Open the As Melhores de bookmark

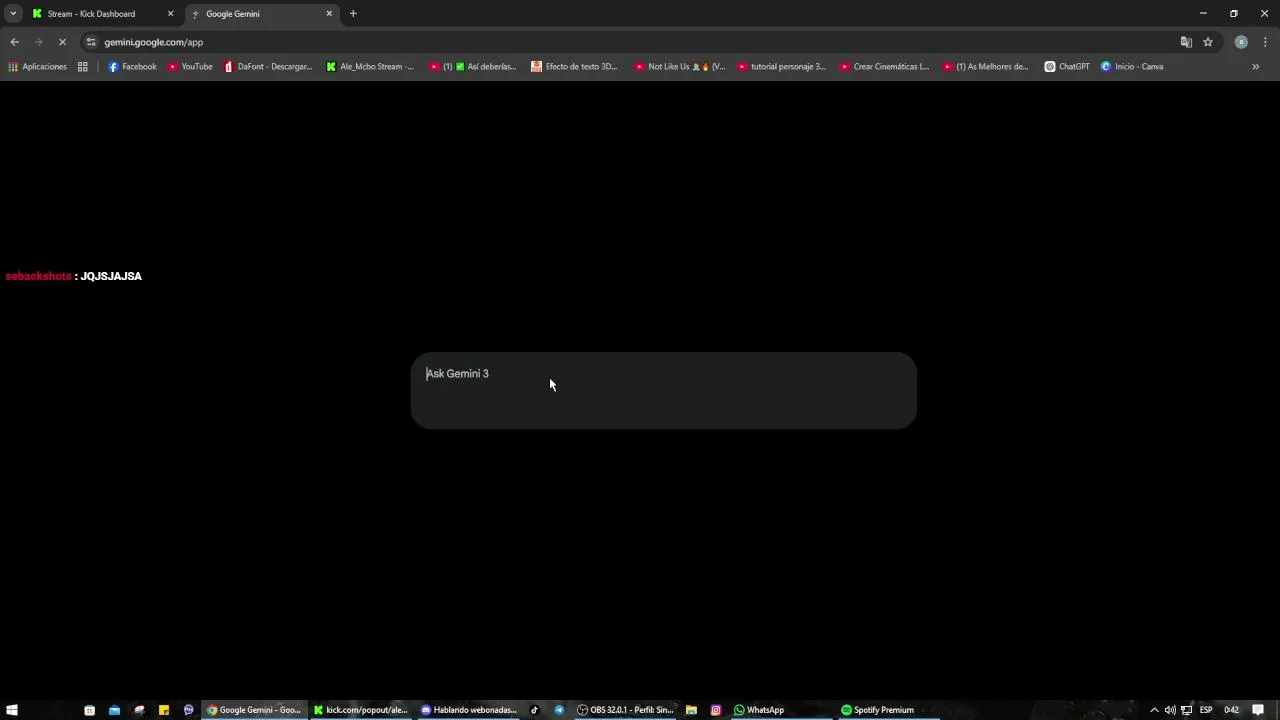[x=986, y=67]
